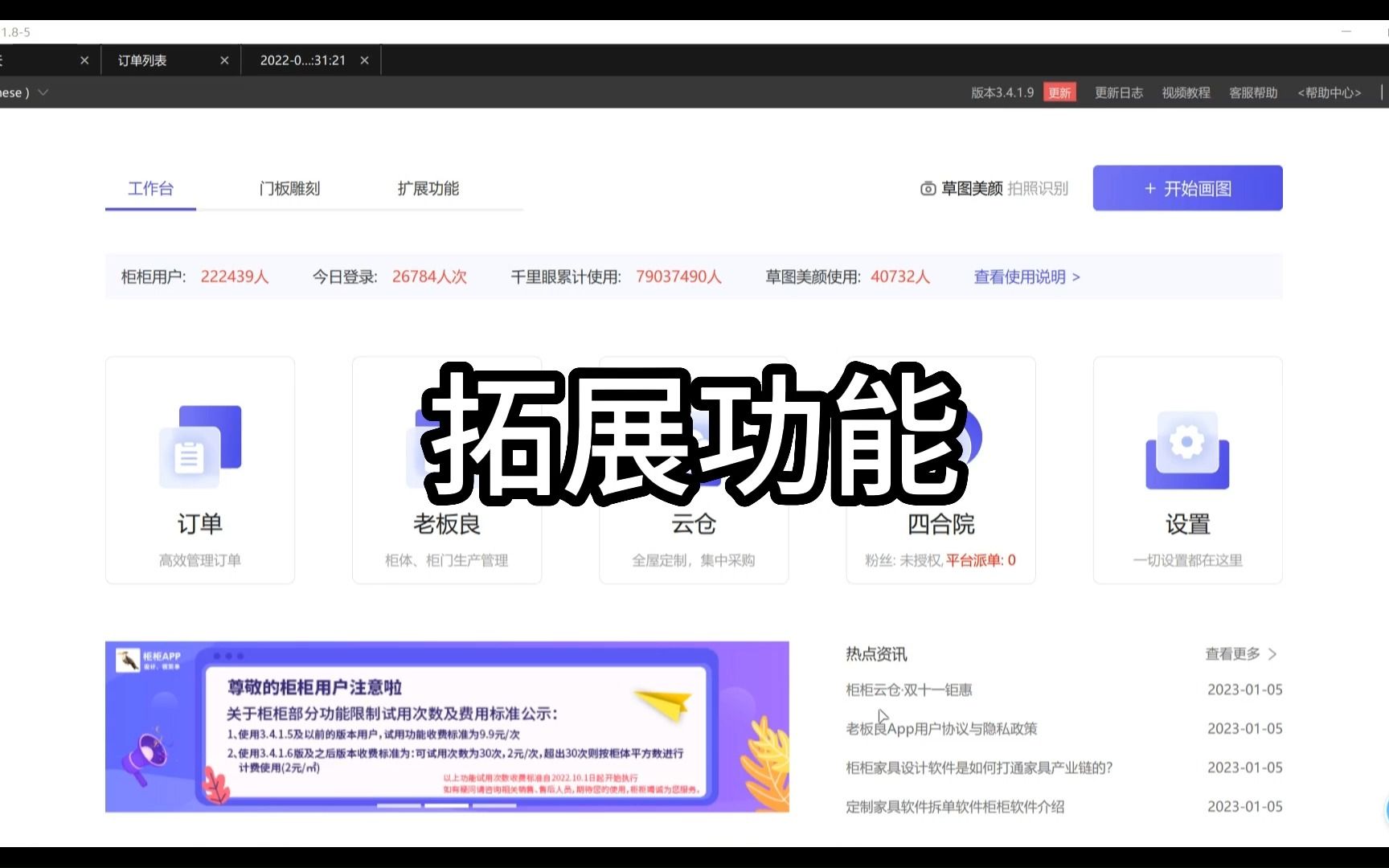The image size is (1389, 868).
Task: Open the 订单 order management card icon
Action: [x=200, y=447]
